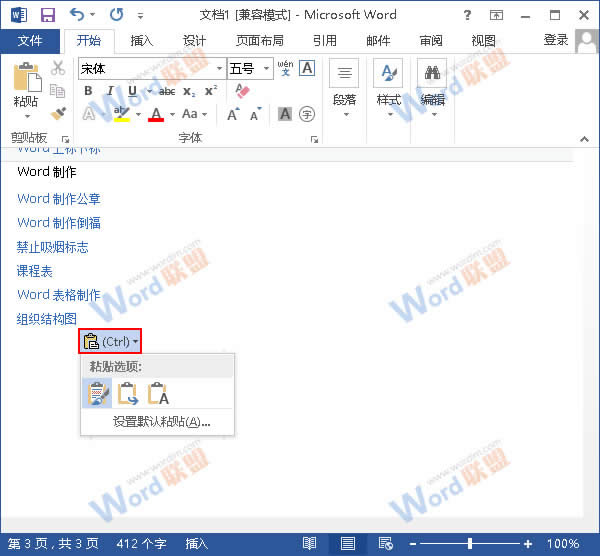The width and height of the screenshot is (600, 556).
Task: Apply red font color A
Action: (x=156, y=114)
